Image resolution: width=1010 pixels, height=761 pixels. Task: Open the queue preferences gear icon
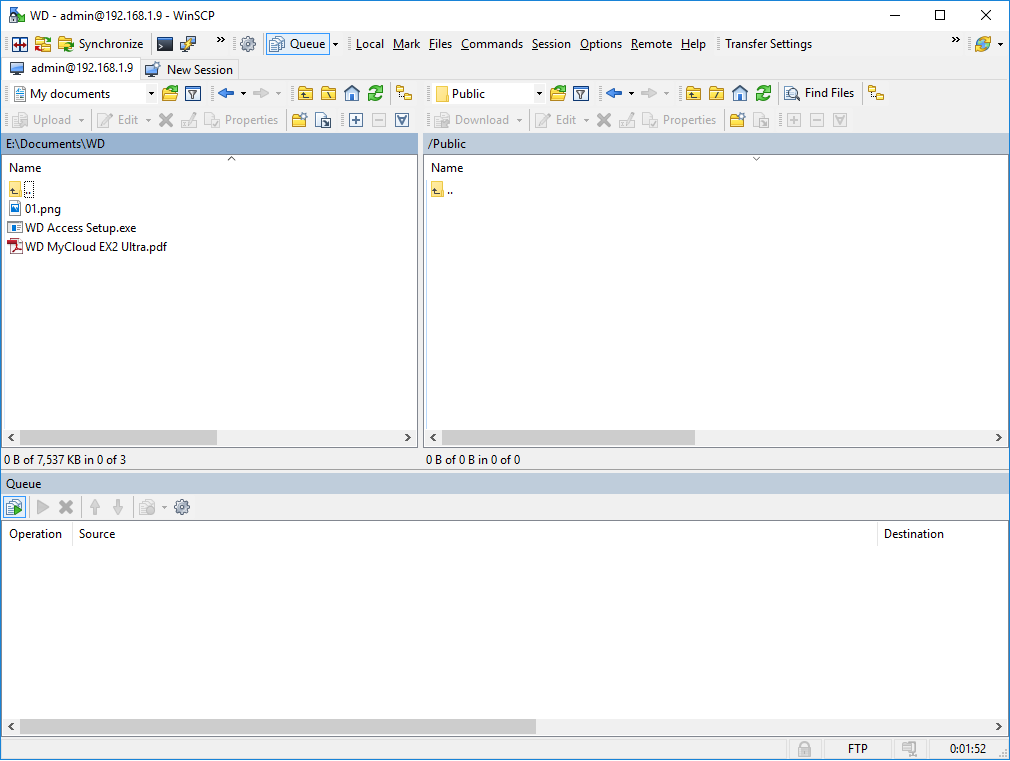coord(182,507)
